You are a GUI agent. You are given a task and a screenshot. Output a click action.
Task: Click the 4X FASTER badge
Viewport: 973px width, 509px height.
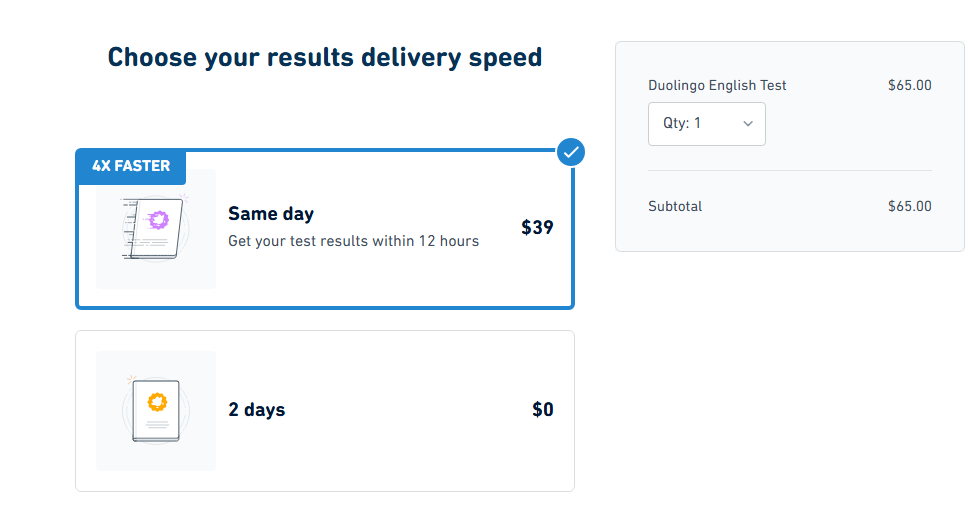pyautogui.click(x=131, y=166)
